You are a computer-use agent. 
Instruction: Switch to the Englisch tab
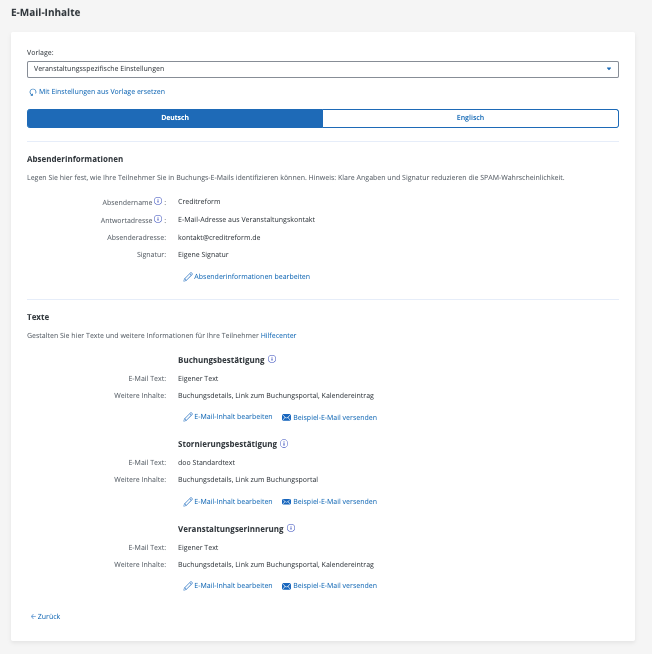coord(470,118)
